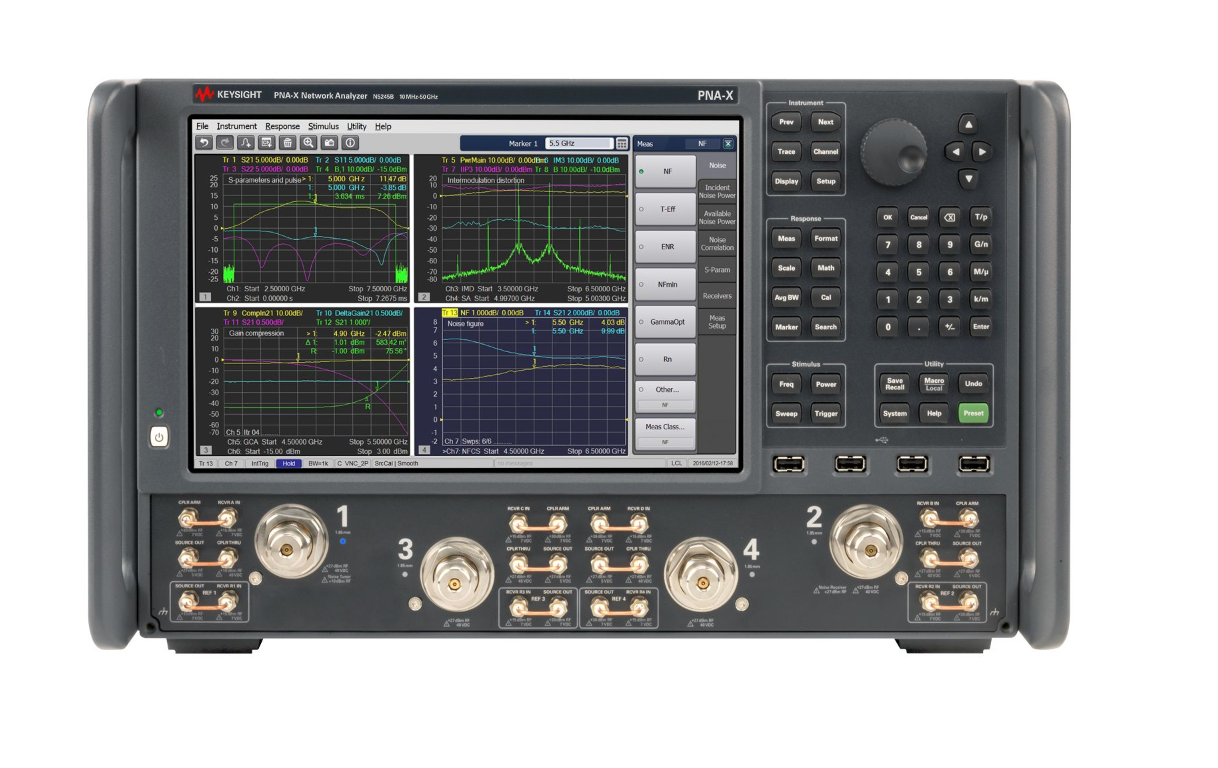Tap the Save Recall utility key
This screenshot has height=768, width=1218.
[x=895, y=383]
